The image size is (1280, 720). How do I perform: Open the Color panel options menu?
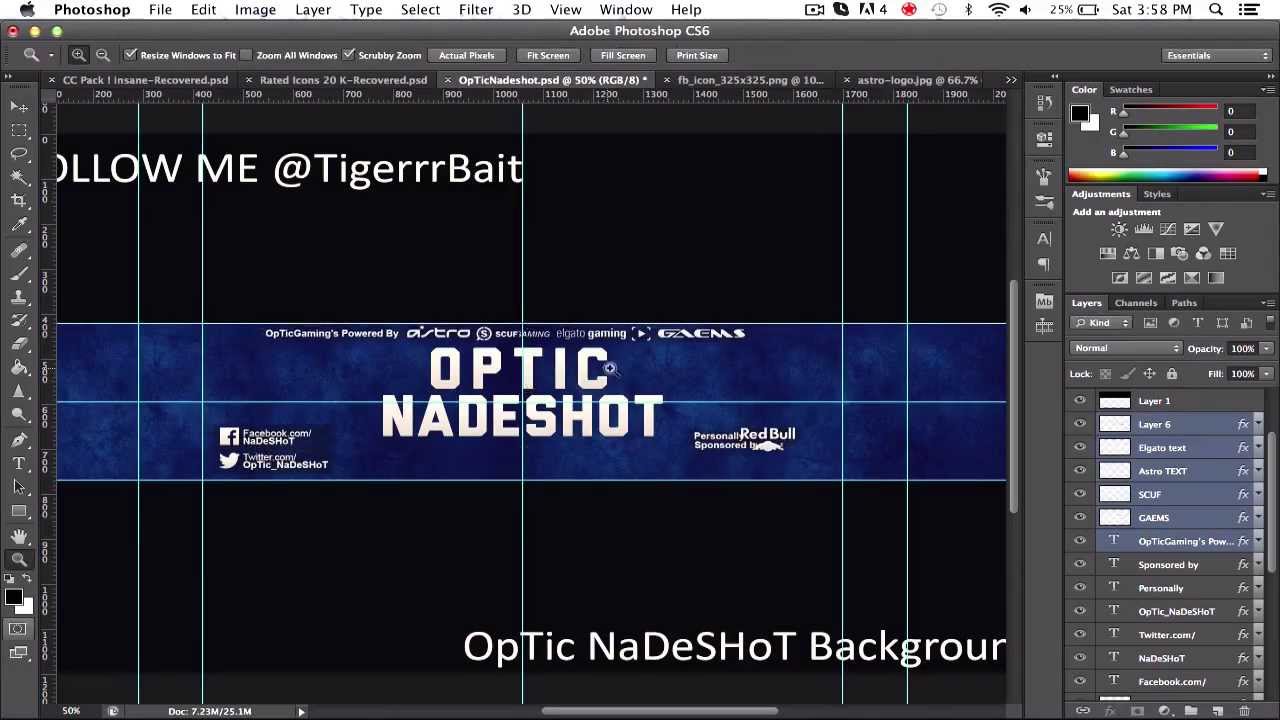[1267, 90]
